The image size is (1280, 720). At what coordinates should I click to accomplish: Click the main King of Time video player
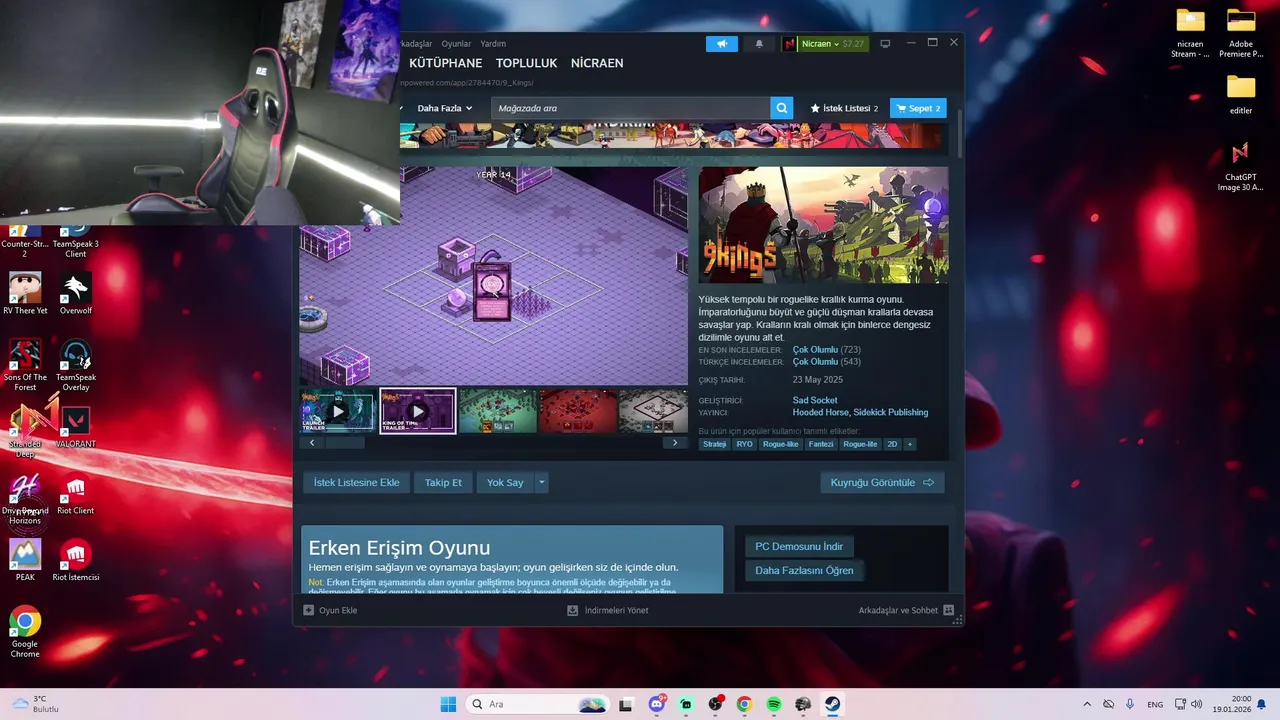click(x=494, y=275)
